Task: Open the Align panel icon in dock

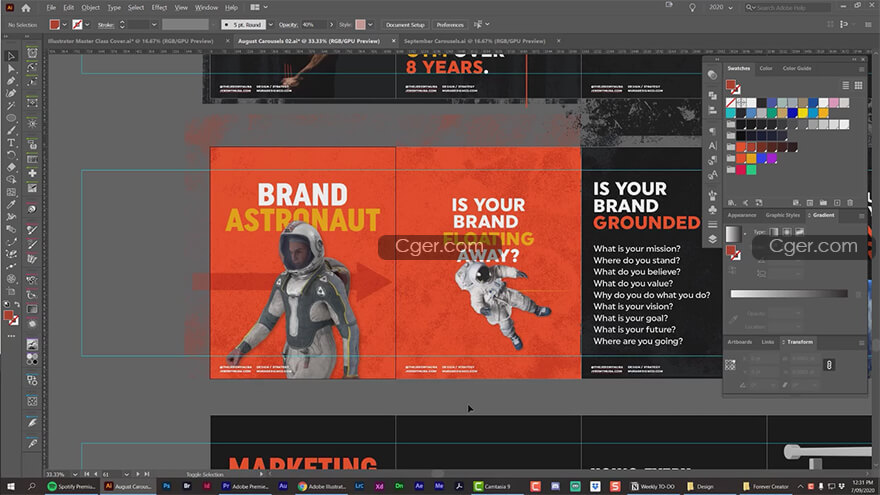Action: tap(712, 111)
